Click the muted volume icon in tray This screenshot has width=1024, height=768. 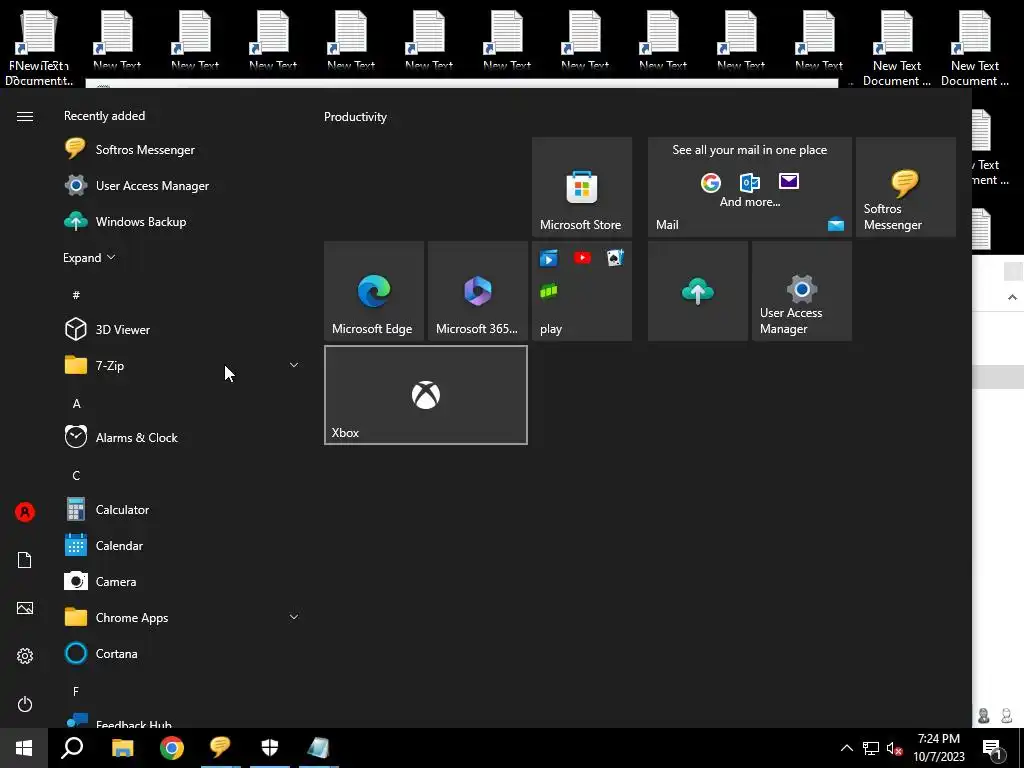pyautogui.click(x=894, y=748)
